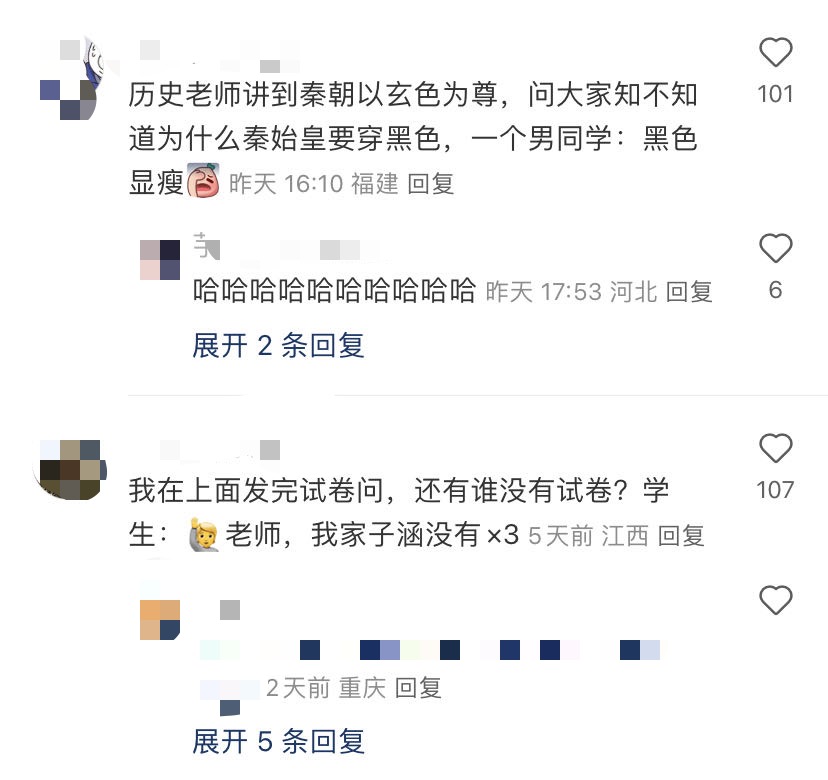Open the Hebei replier's avatar
Screen dimensions: 828x780
coord(160,259)
